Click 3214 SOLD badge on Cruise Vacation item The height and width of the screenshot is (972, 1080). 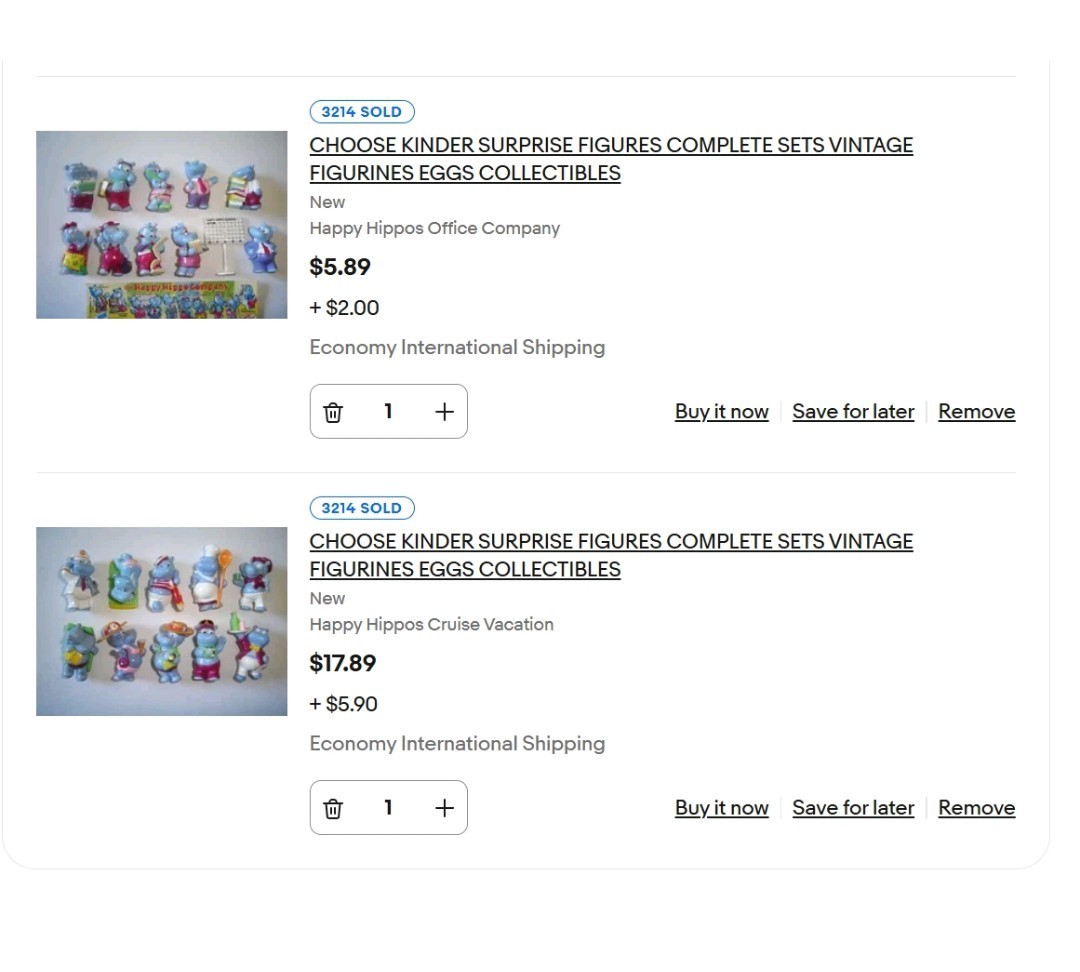(x=362, y=508)
